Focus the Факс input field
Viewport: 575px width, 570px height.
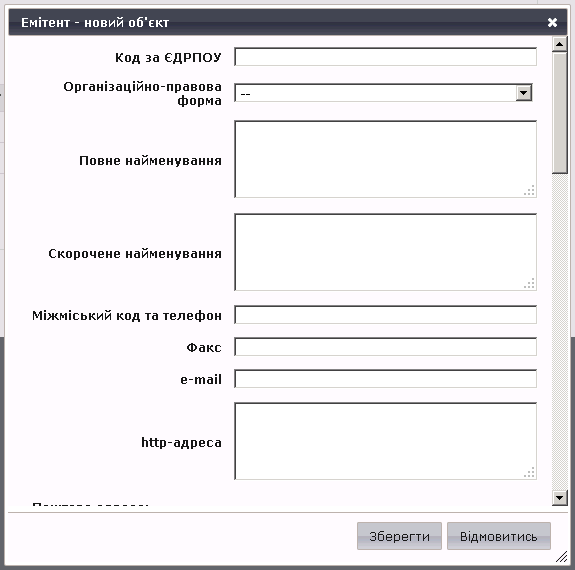point(385,347)
